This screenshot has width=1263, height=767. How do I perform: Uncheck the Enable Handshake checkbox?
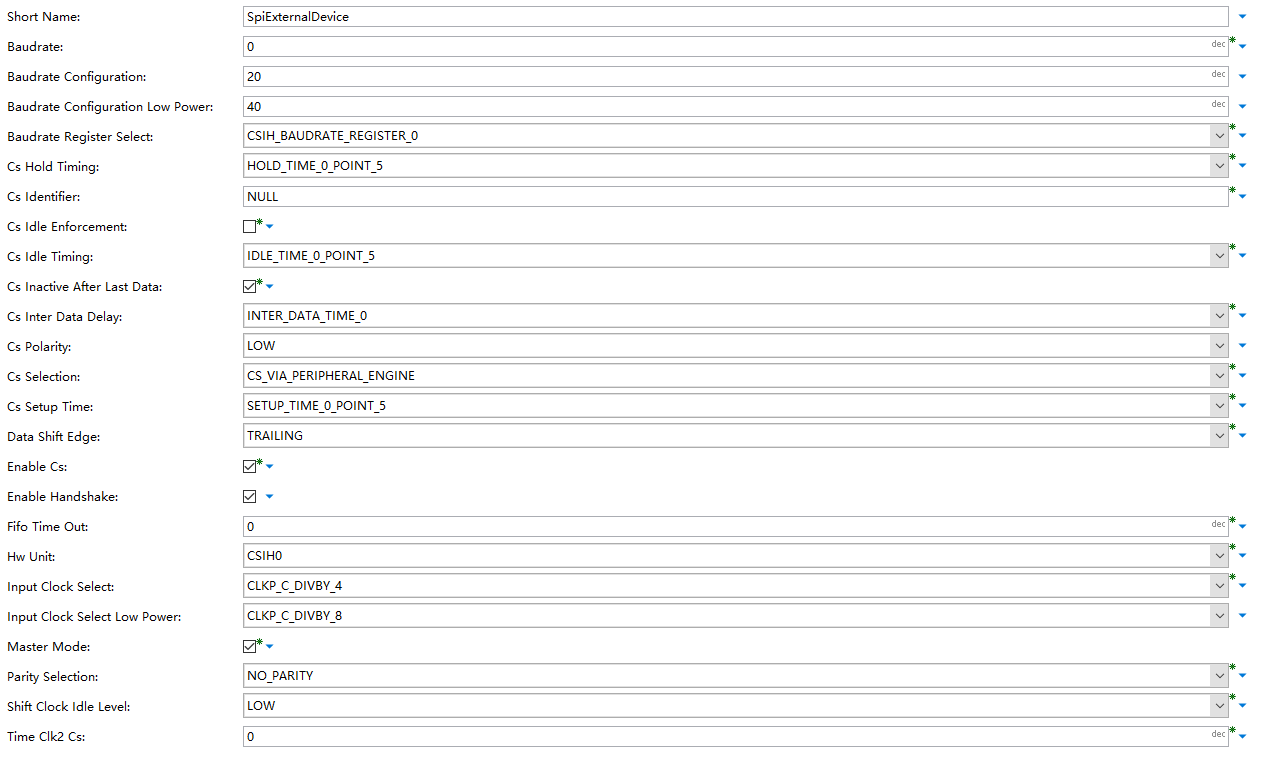[247, 496]
